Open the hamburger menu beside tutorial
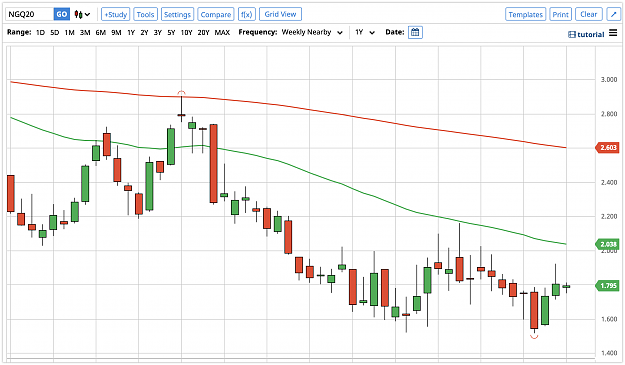 coord(613,33)
